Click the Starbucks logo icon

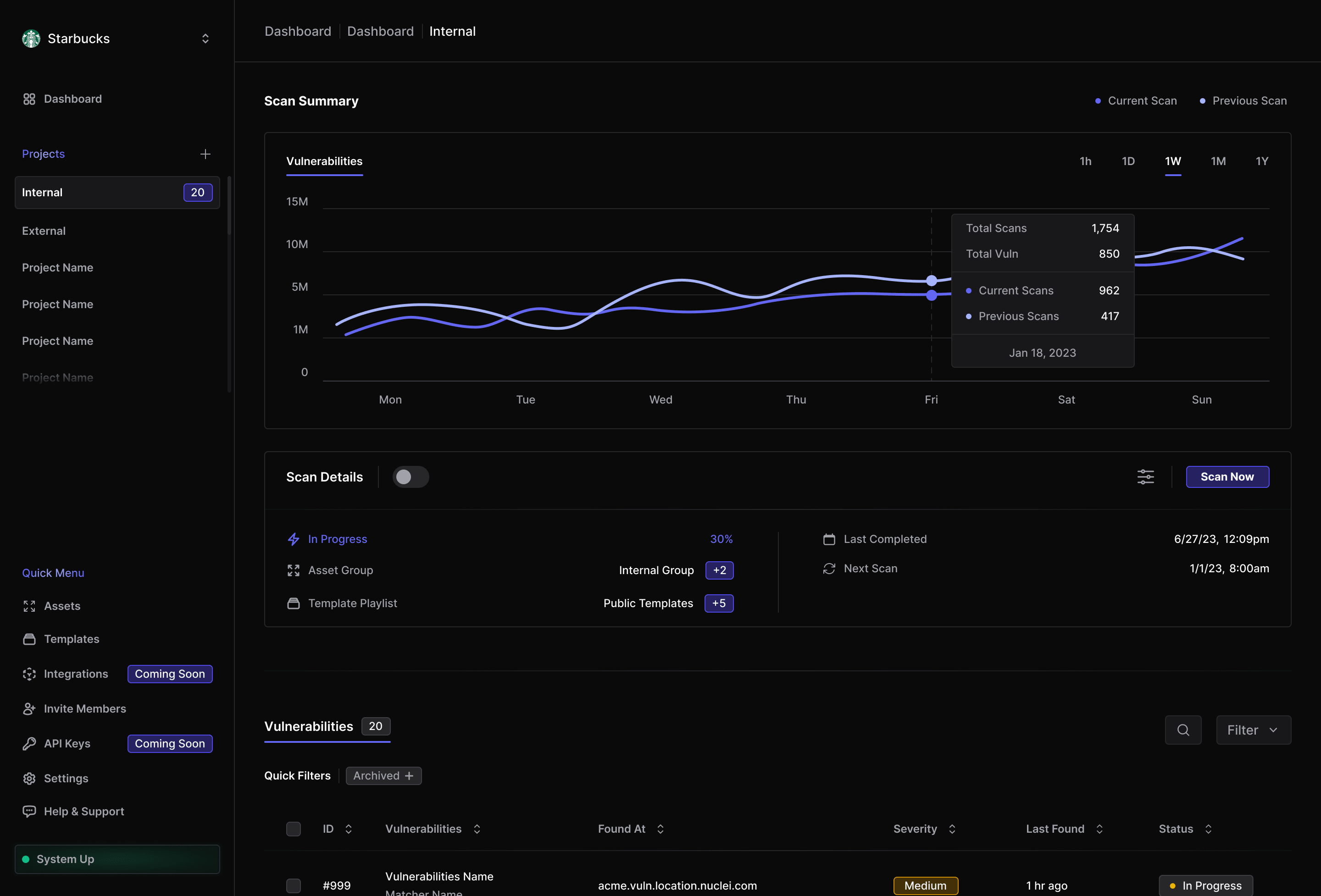coord(31,39)
